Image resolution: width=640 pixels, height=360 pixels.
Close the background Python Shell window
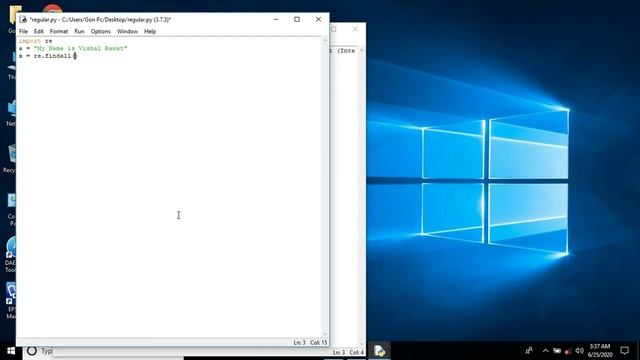tap(355, 29)
